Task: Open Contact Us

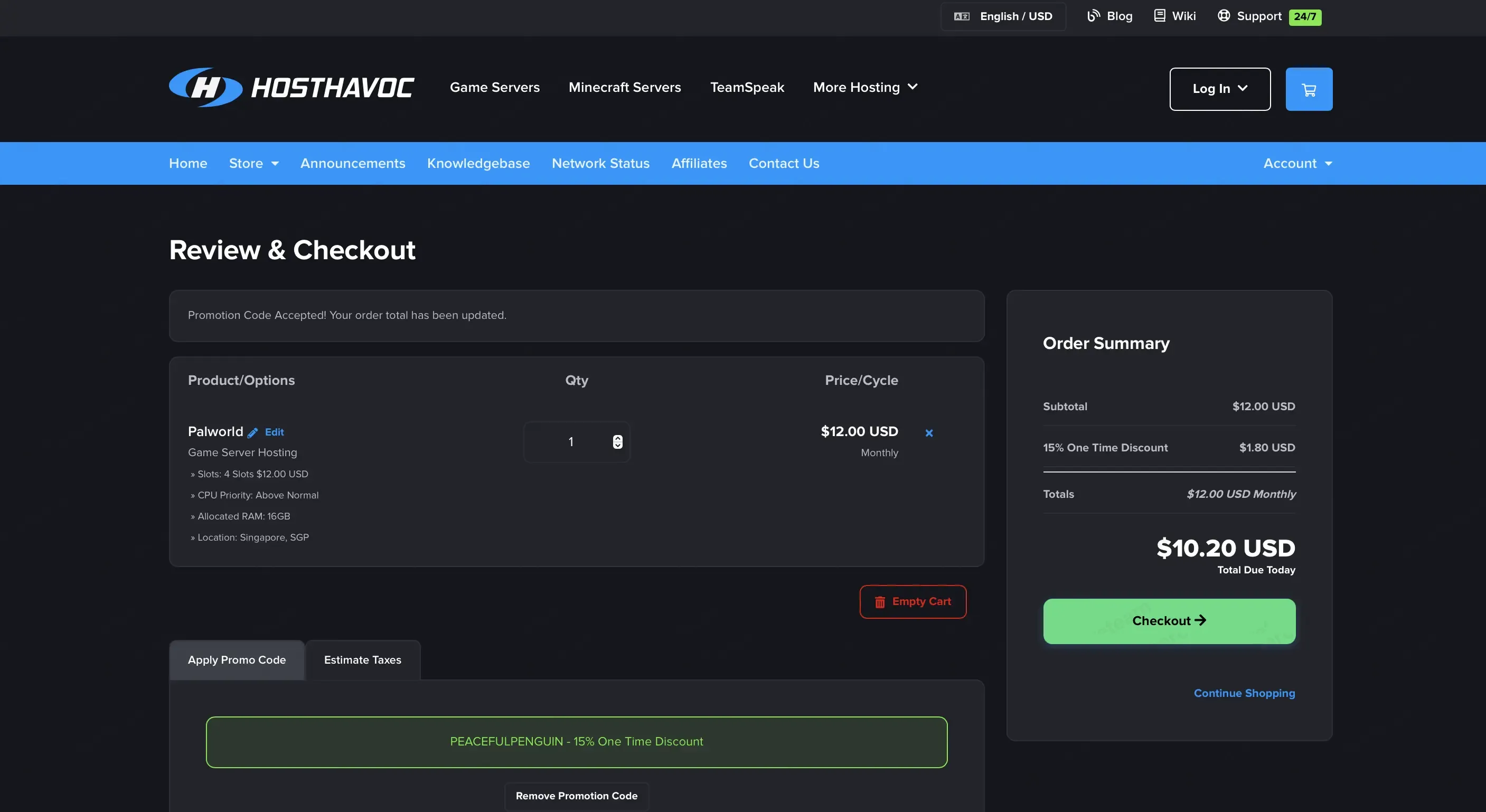Action: pos(784,163)
